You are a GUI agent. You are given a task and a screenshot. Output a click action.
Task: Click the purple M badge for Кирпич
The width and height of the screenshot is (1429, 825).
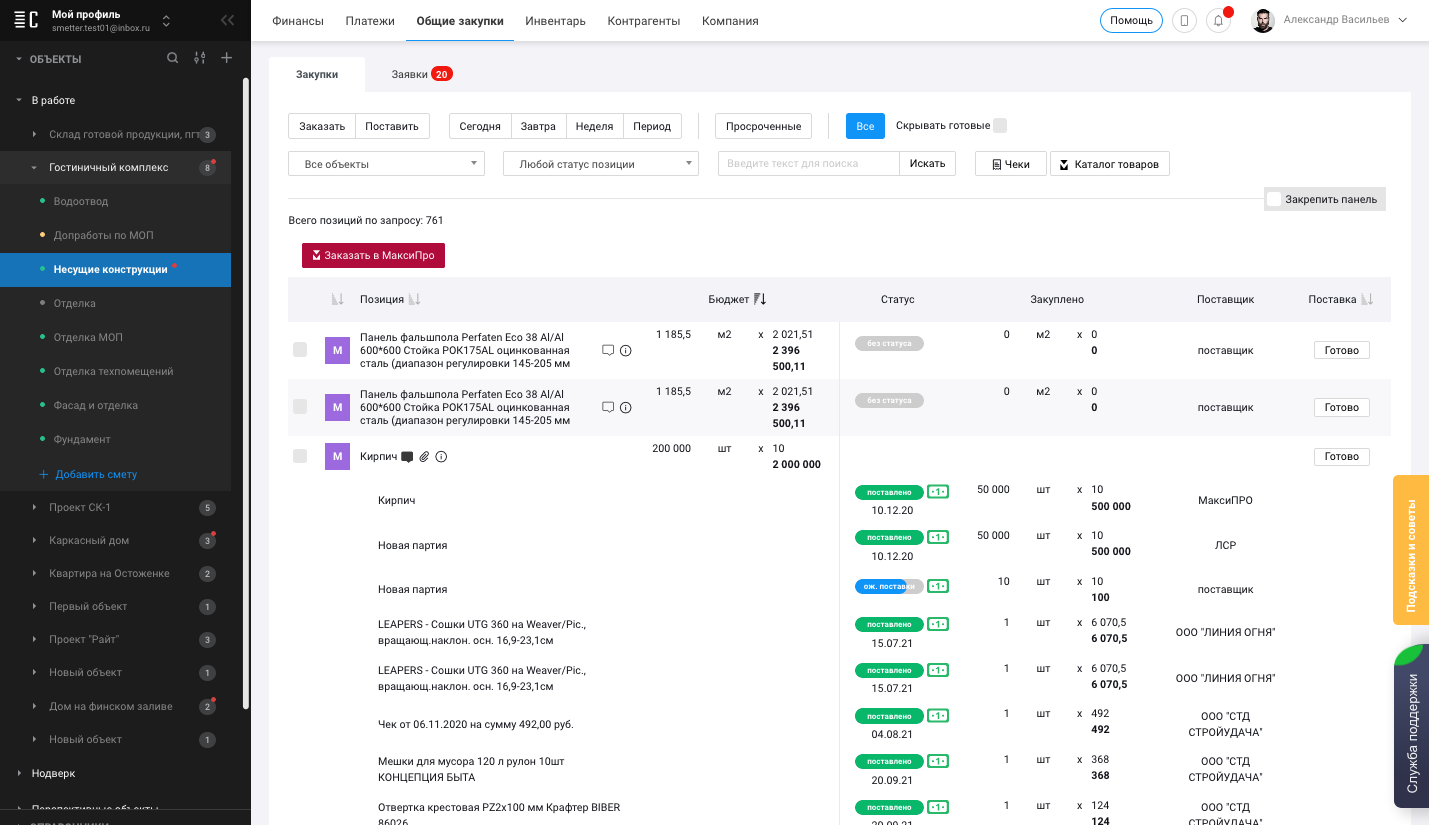click(337, 457)
